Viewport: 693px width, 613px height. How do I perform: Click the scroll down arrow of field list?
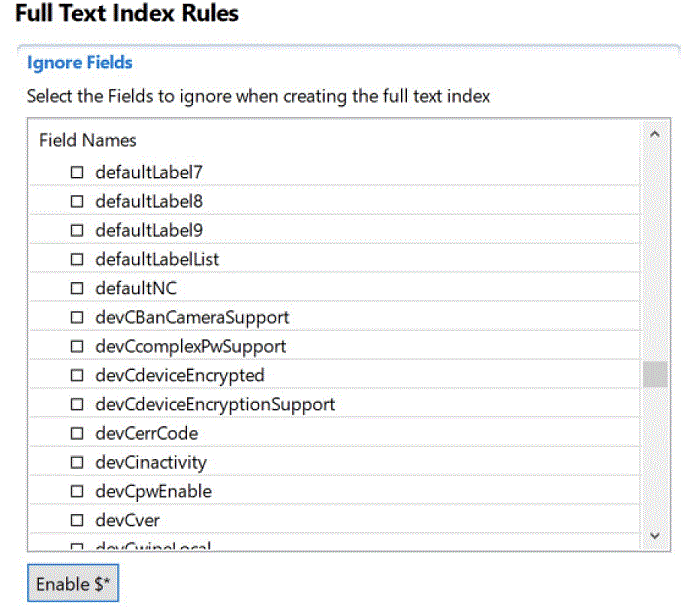(655, 536)
